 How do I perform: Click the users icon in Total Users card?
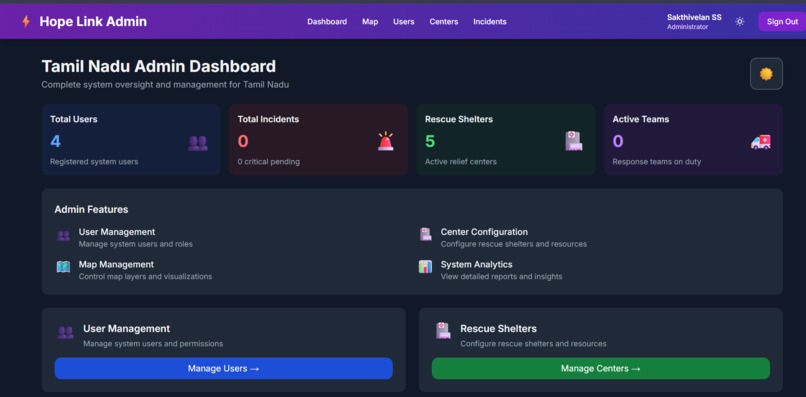pos(198,143)
